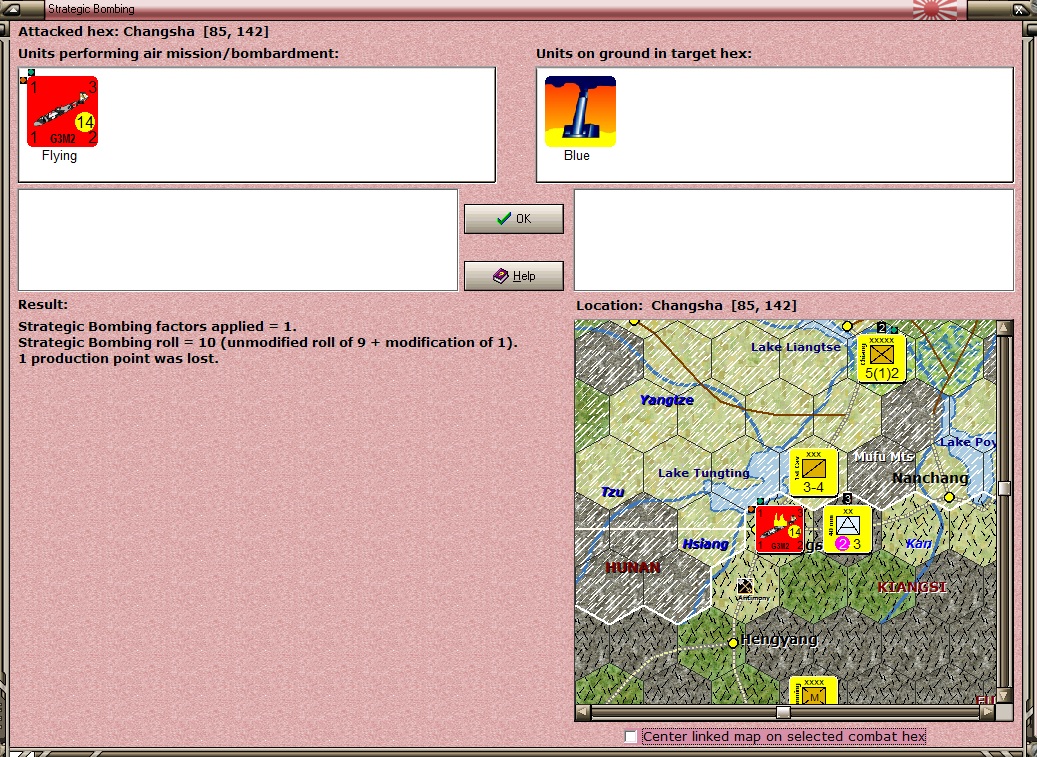Click the Yangtze river label on the map
Screen dimensions: 1037x757
pos(667,400)
